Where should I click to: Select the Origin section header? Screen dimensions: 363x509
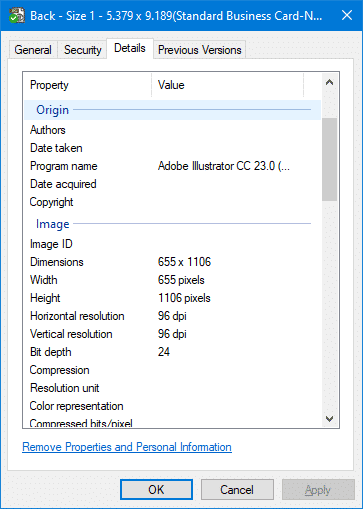pyautogui.click(x=172, y=110)
